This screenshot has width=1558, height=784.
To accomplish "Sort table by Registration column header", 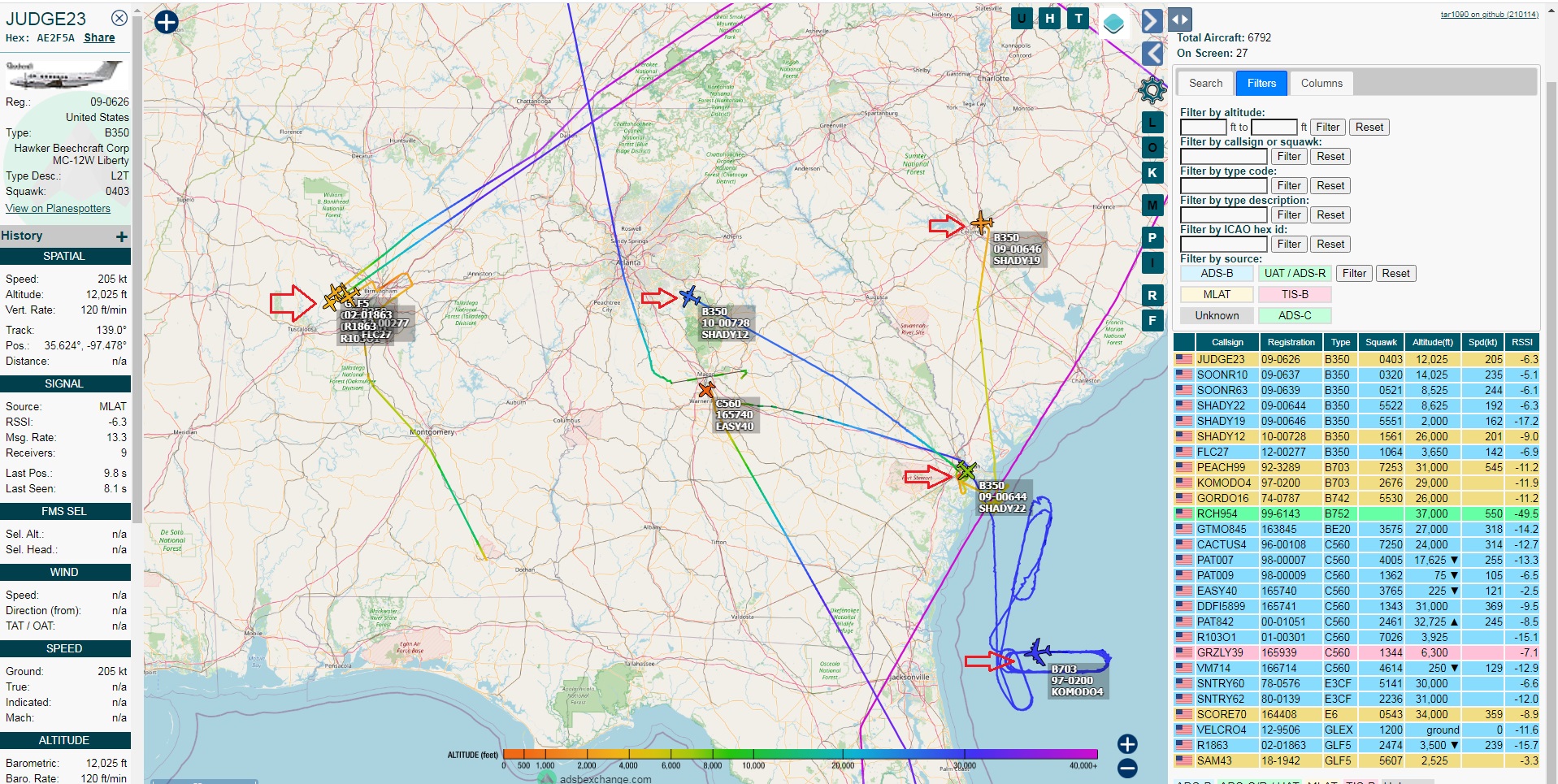I will point(1291,342).
